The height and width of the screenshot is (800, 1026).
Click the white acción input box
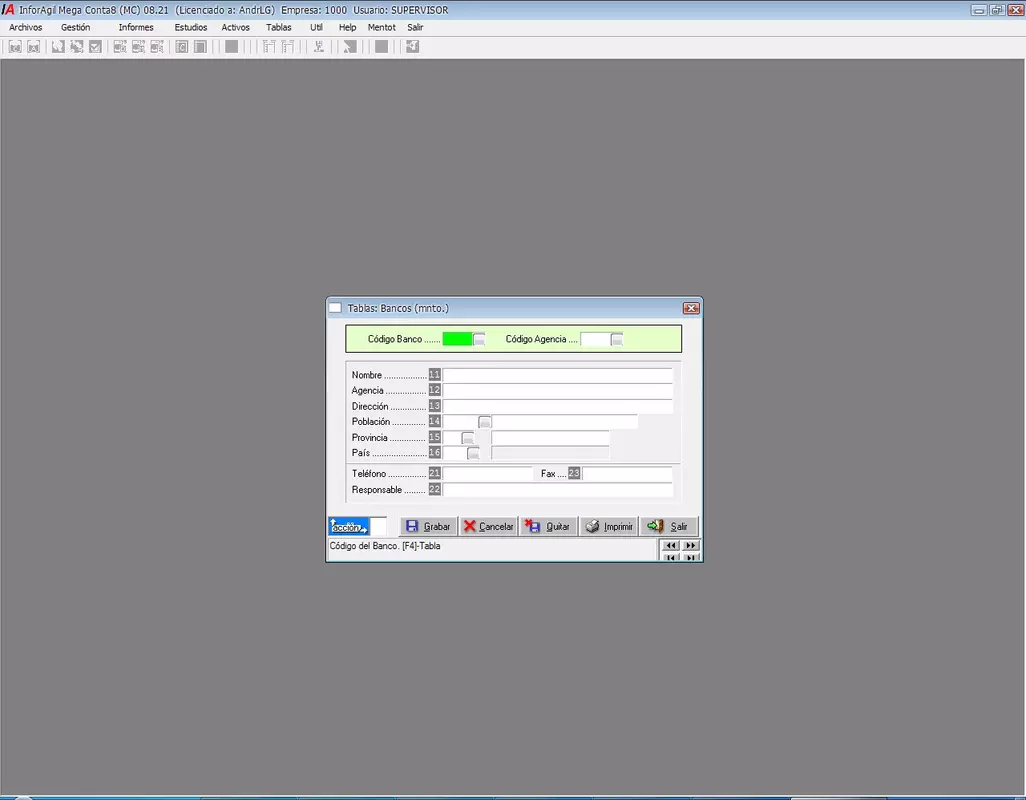[378, 527]
